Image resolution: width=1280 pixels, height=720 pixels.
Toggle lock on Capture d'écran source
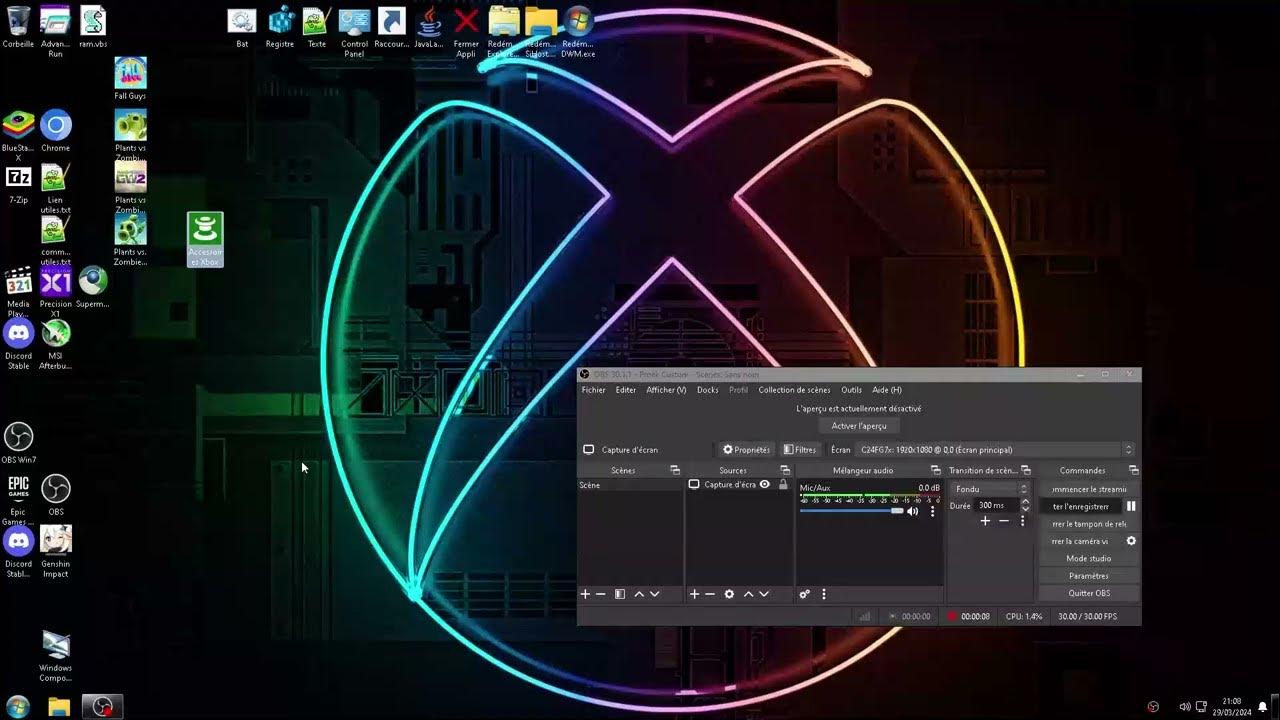pyautogui.click(x=783, y=485)
